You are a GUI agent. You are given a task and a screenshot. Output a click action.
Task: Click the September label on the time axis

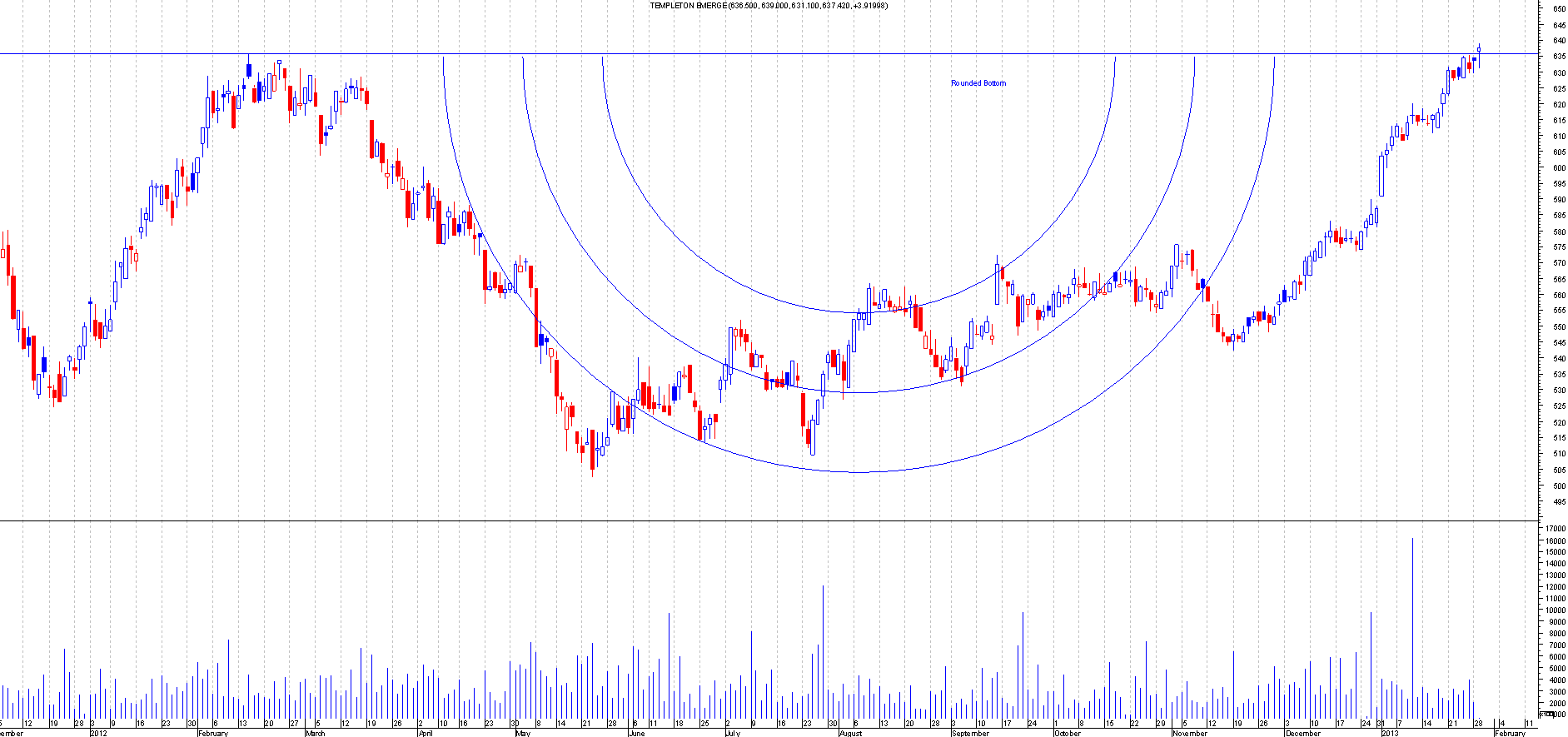coord(970,734)
